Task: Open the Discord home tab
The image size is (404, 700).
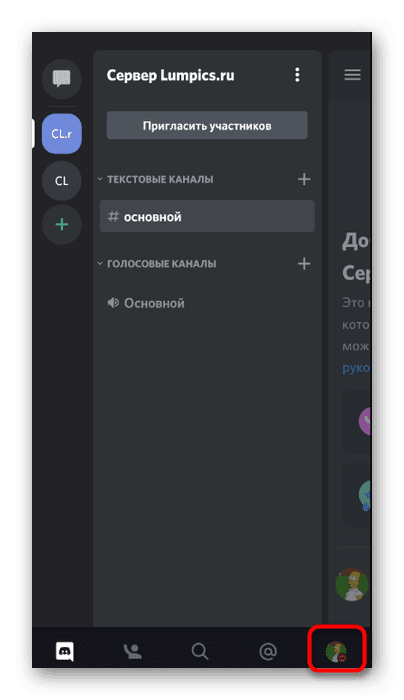Action: 65,652
